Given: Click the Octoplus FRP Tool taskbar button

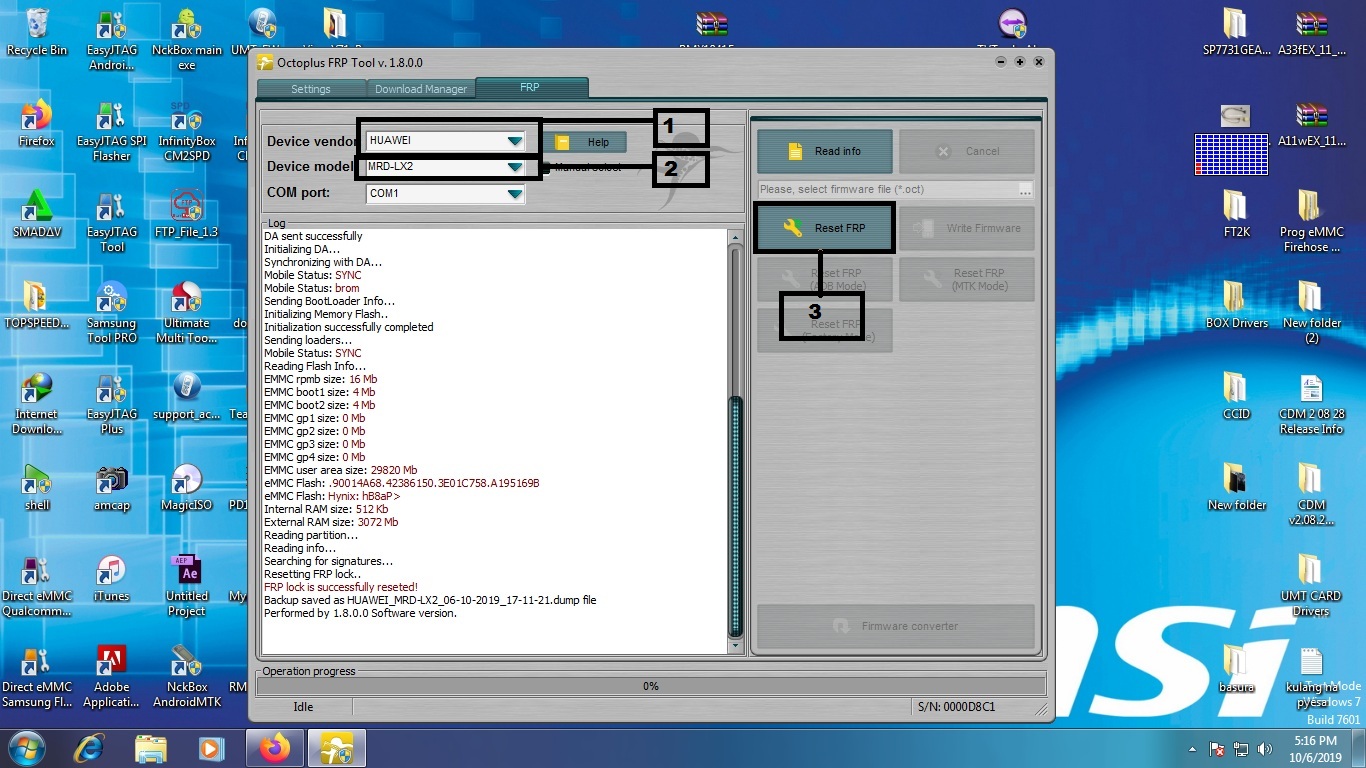Looking at the screenshot, I should click(336, 748).
